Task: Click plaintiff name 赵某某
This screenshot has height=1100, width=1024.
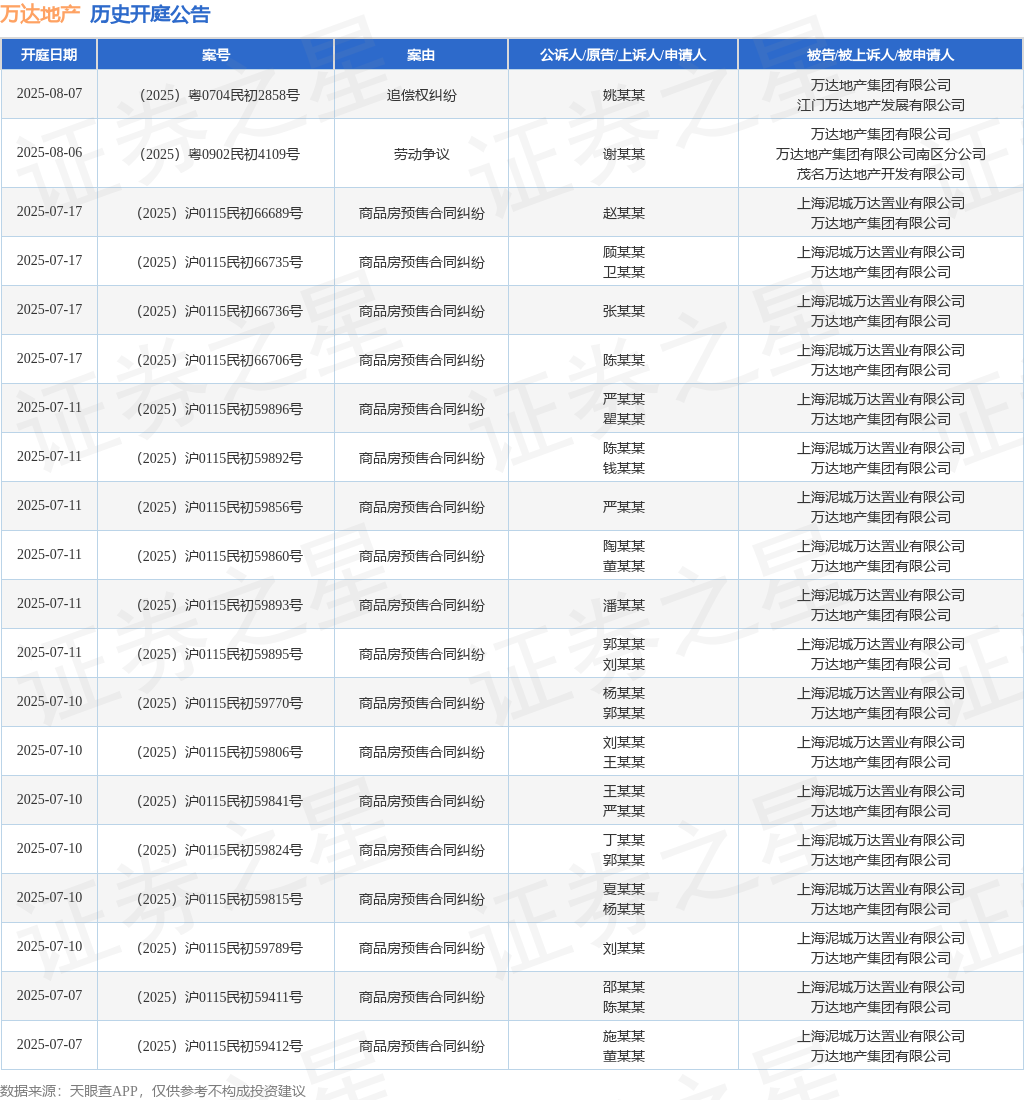Action: 624,213
